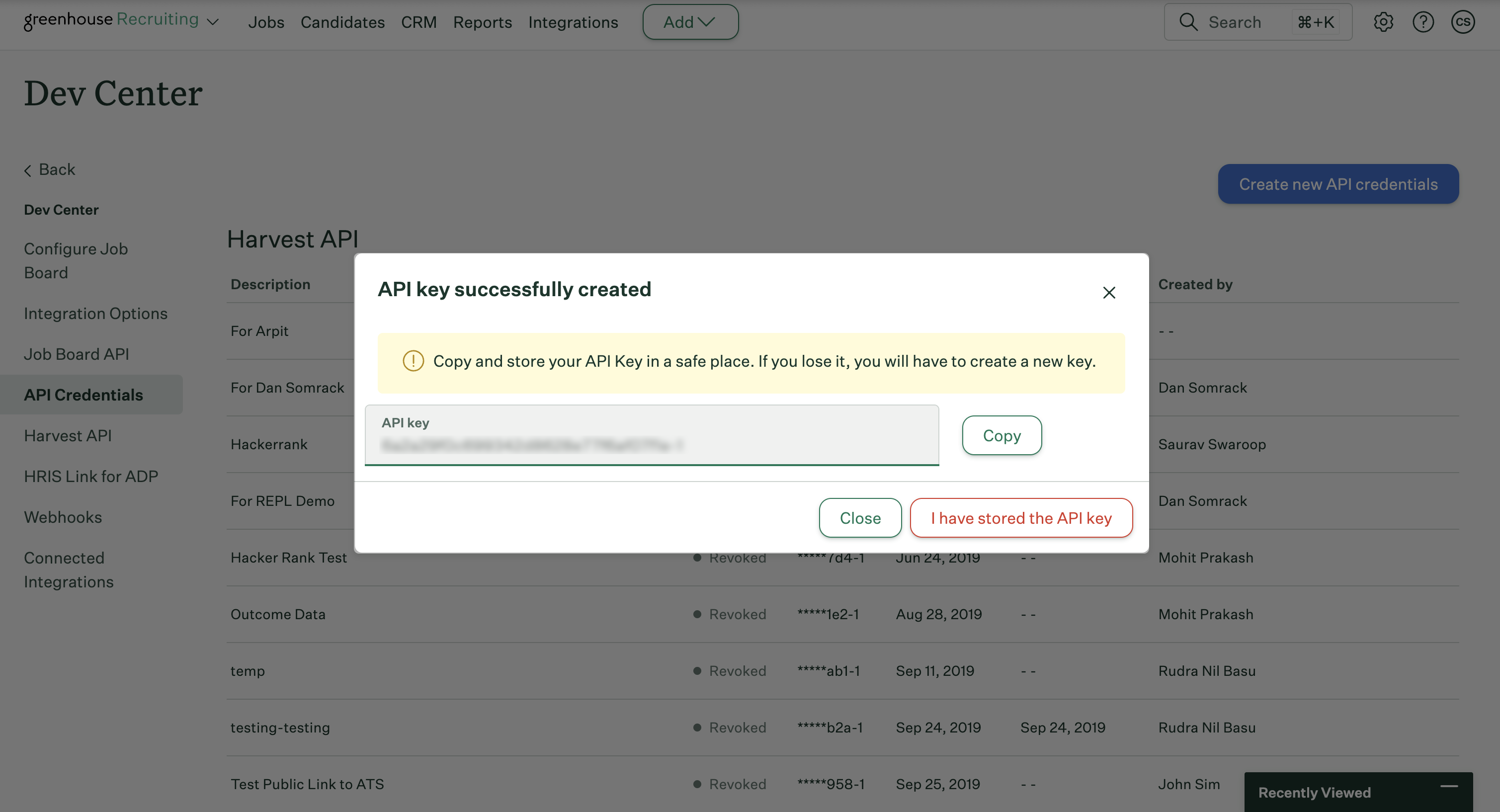Open the CS user avatar menu

pyautogui.click(x=1462, y=22)
